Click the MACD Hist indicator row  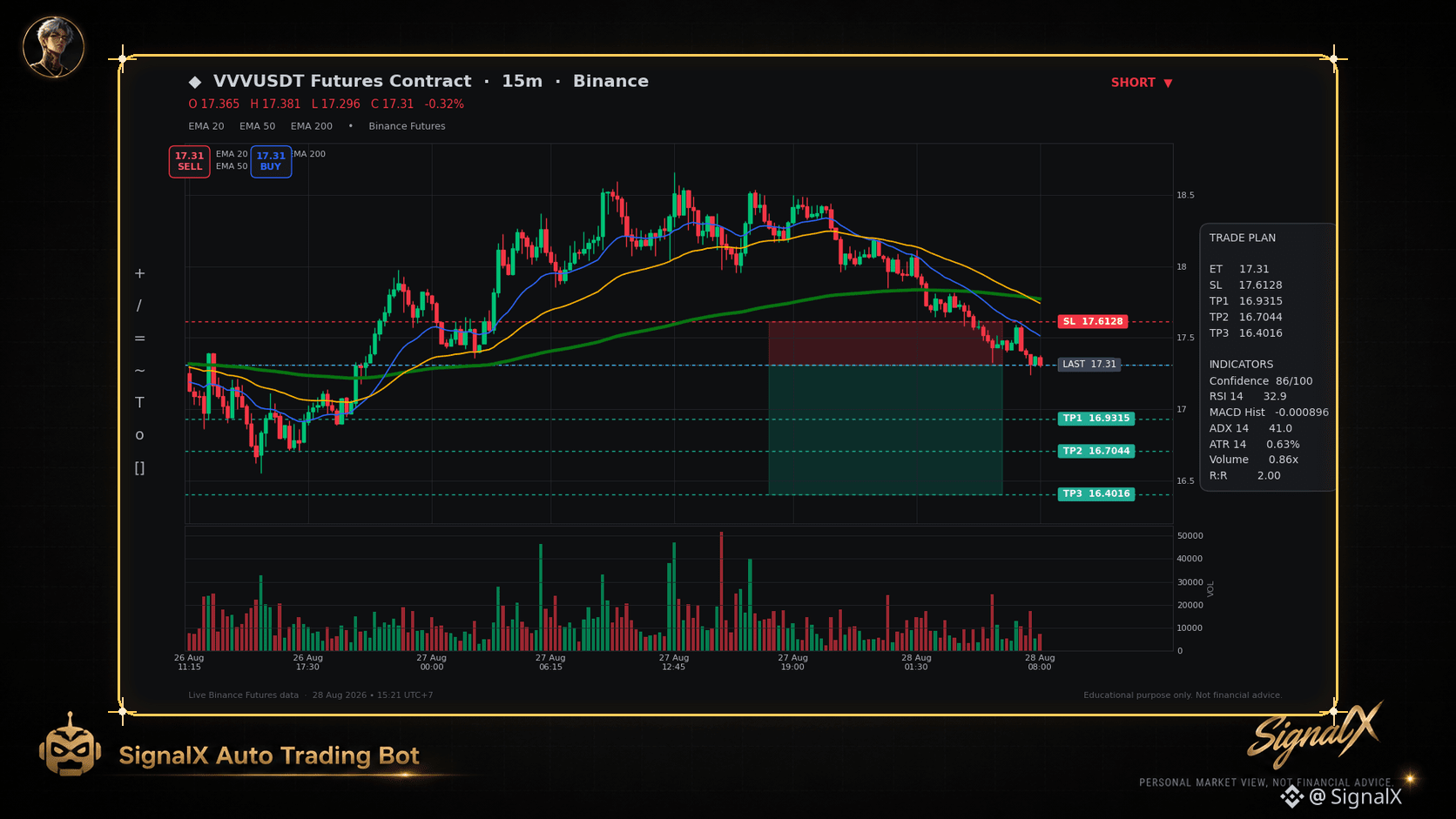(1269, 413)
